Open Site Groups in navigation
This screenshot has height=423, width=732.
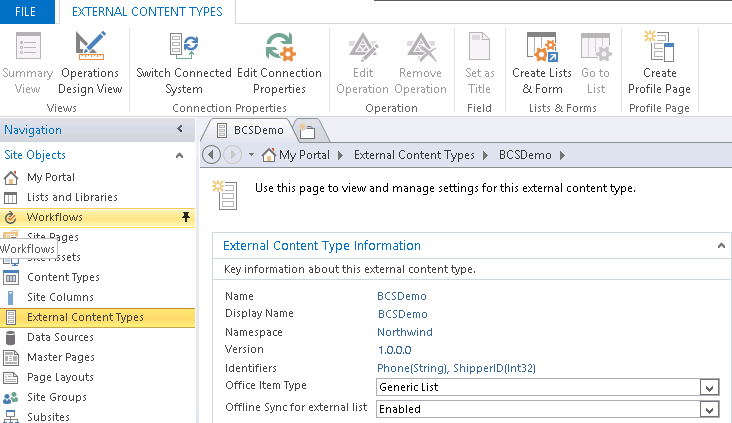pos(56,397)
